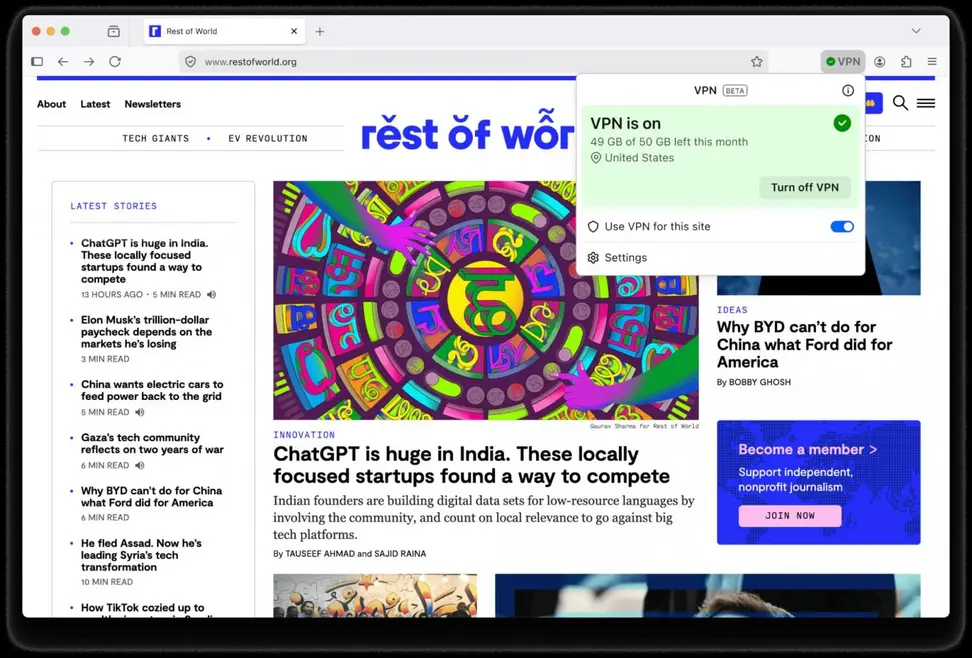The width and height of the screenshot is (972, 658).
Task: Open VPN Settings
Action: pyautogui.click(x=625, y=257)
